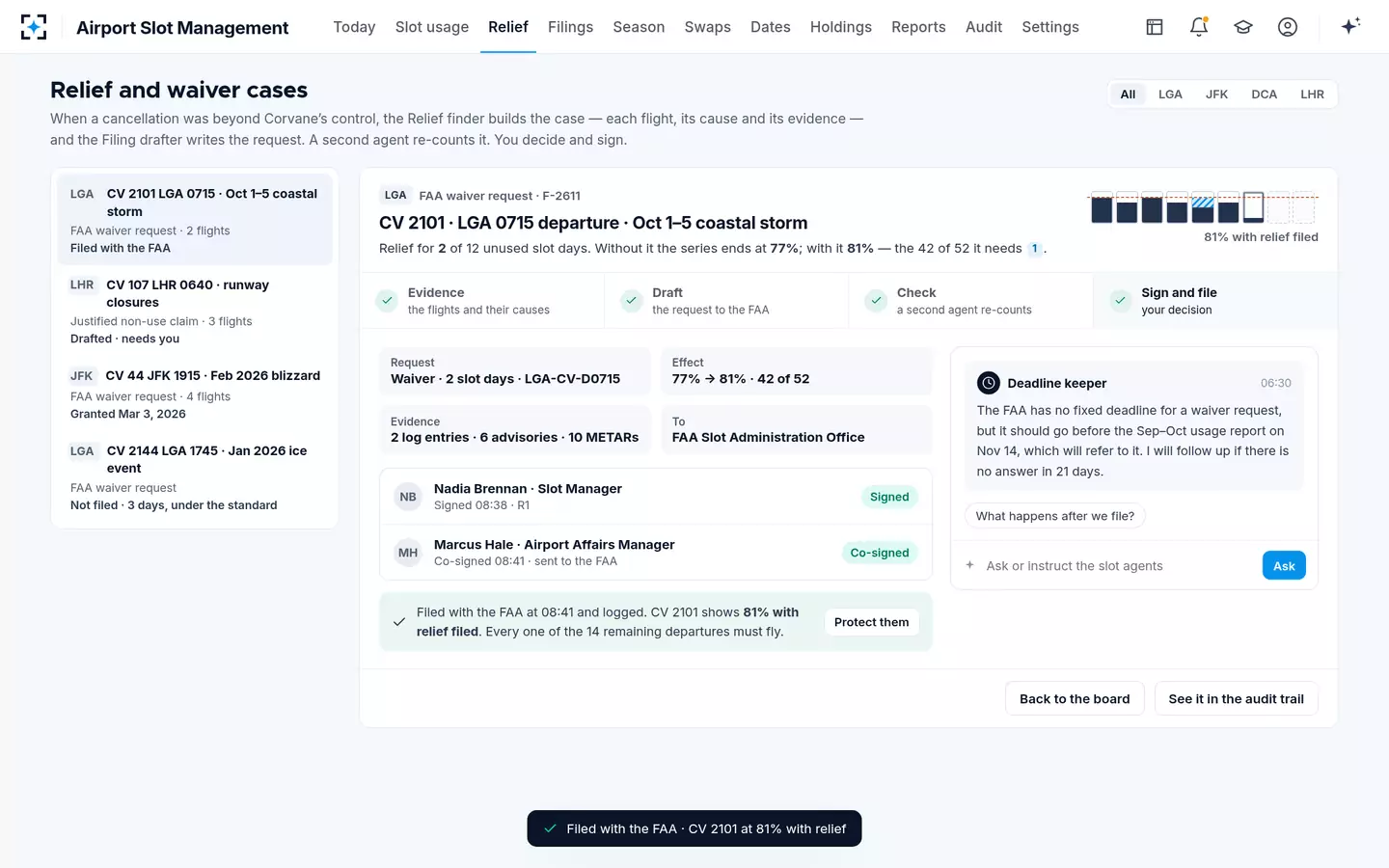Filter cases to LHR
The width and height of the screenshot is (1389, 868).
(x=1312, y=95)
